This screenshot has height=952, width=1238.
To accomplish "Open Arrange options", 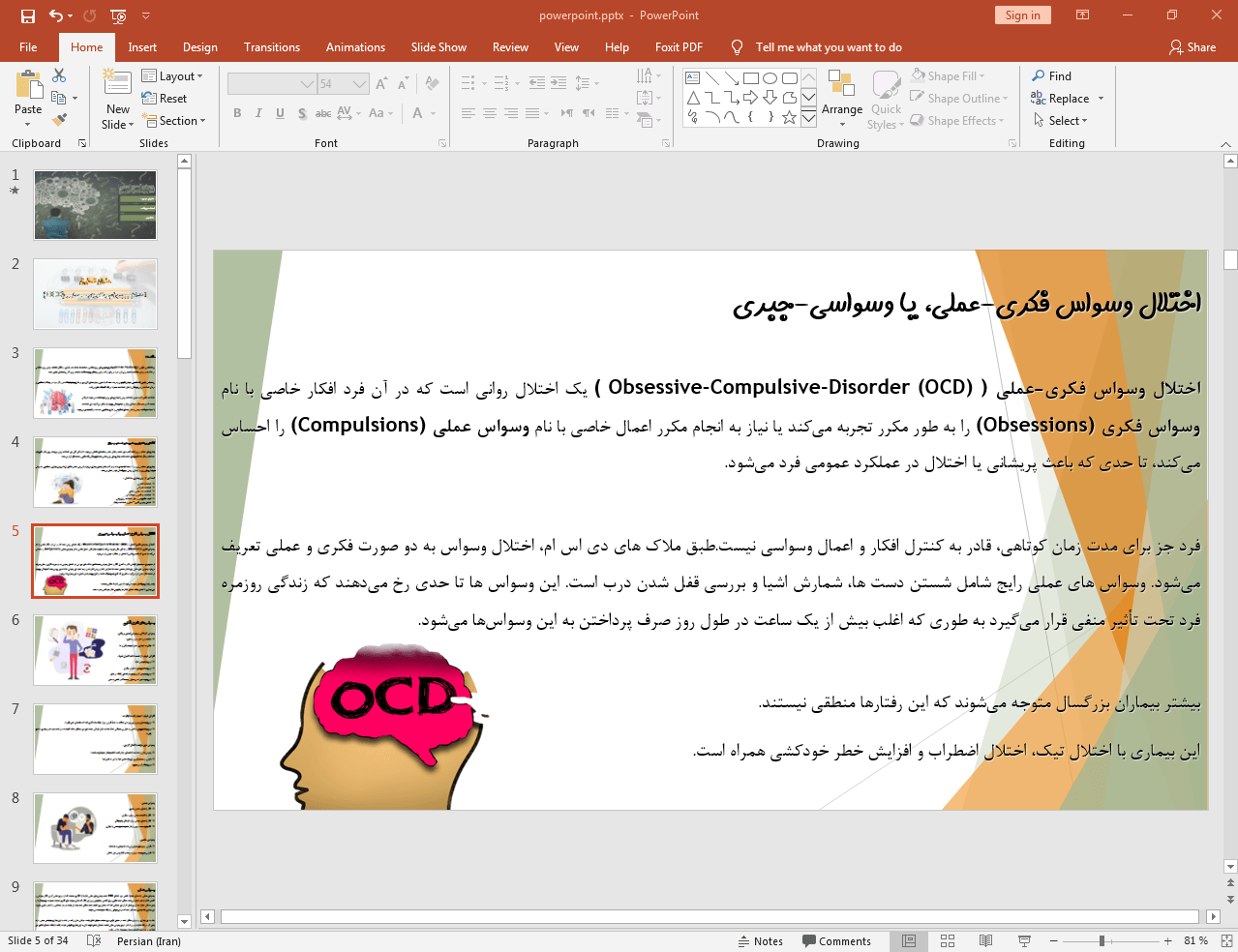I will [842, 97].
